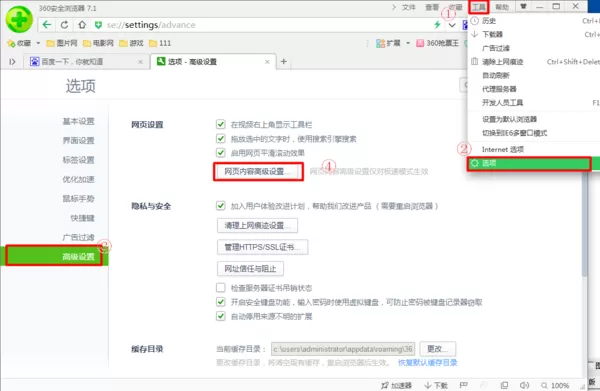Viewport: 600px width, 391px height.
Task: Open the 游戏 bookmark folder
Action: coord(131,43)
